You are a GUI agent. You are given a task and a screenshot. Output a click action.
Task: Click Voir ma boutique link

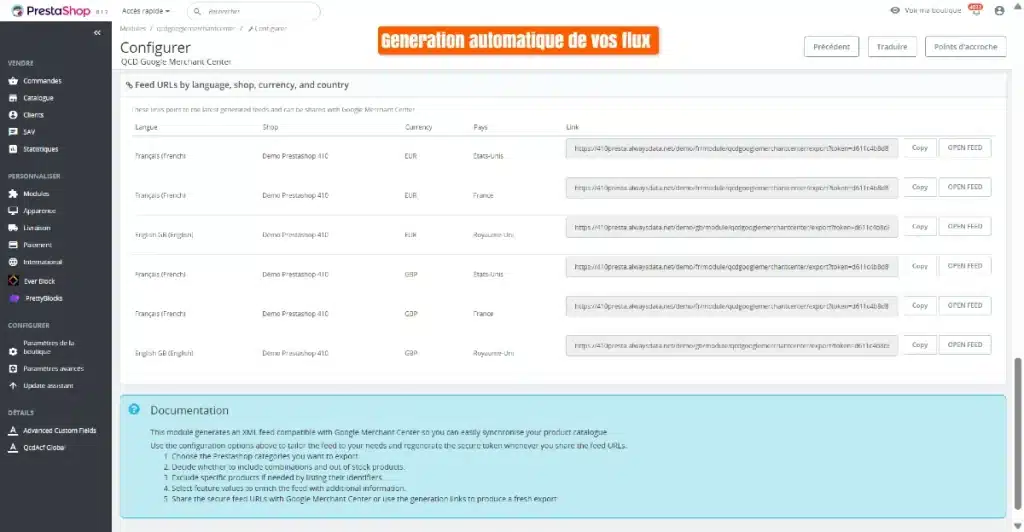click(x=933, y=10)
